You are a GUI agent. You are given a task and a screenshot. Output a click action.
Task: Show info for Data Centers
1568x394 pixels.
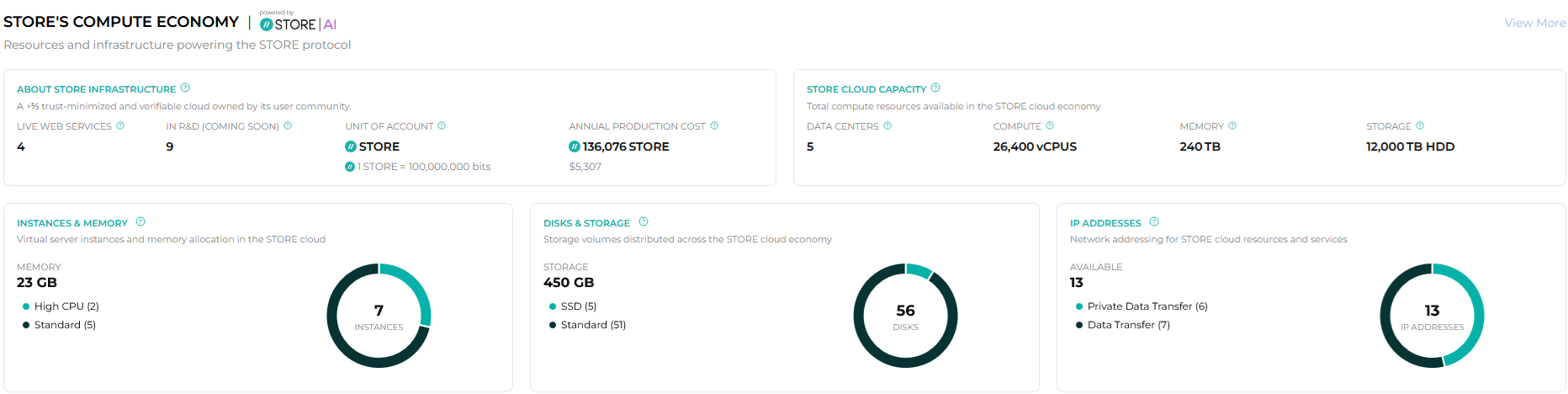click(887, 125)
